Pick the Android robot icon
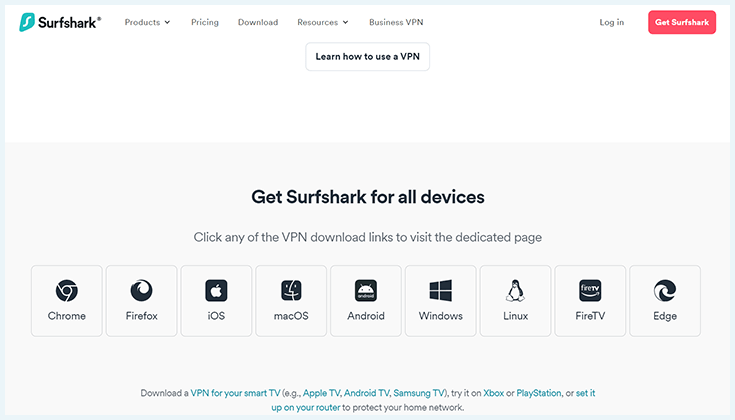 (366, 291)
